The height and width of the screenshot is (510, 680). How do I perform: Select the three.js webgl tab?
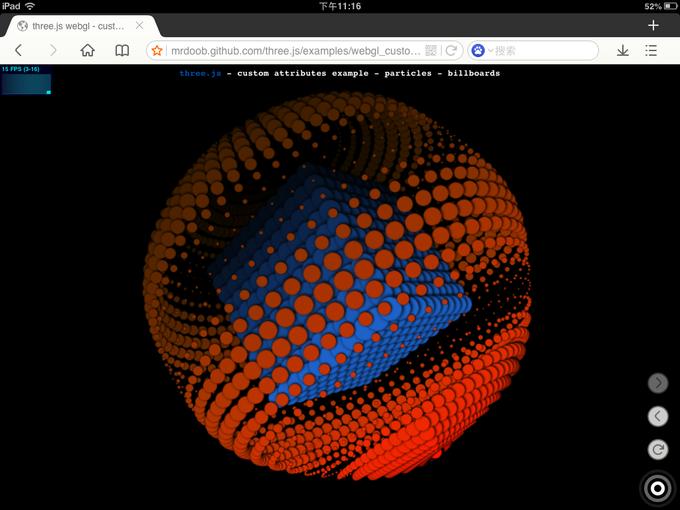tap(78, 26)
